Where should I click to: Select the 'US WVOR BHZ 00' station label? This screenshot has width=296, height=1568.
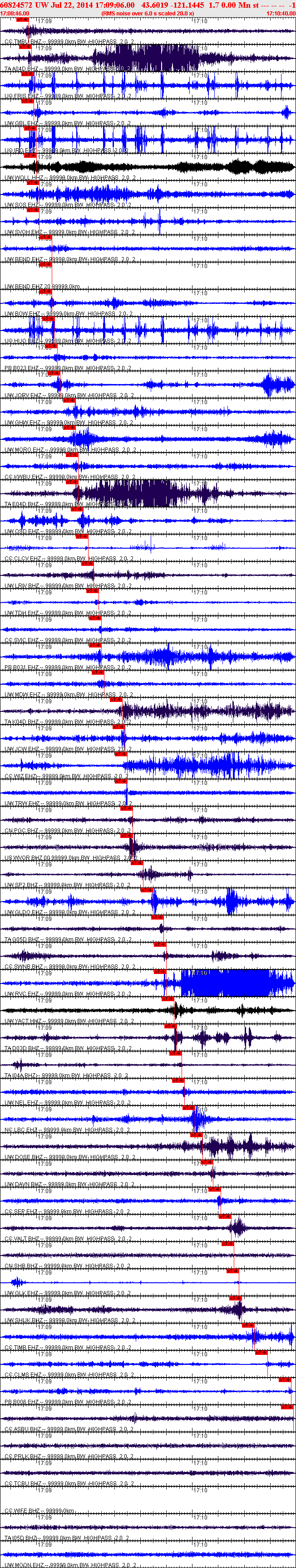pyautogui.click(x=27, y=857)
